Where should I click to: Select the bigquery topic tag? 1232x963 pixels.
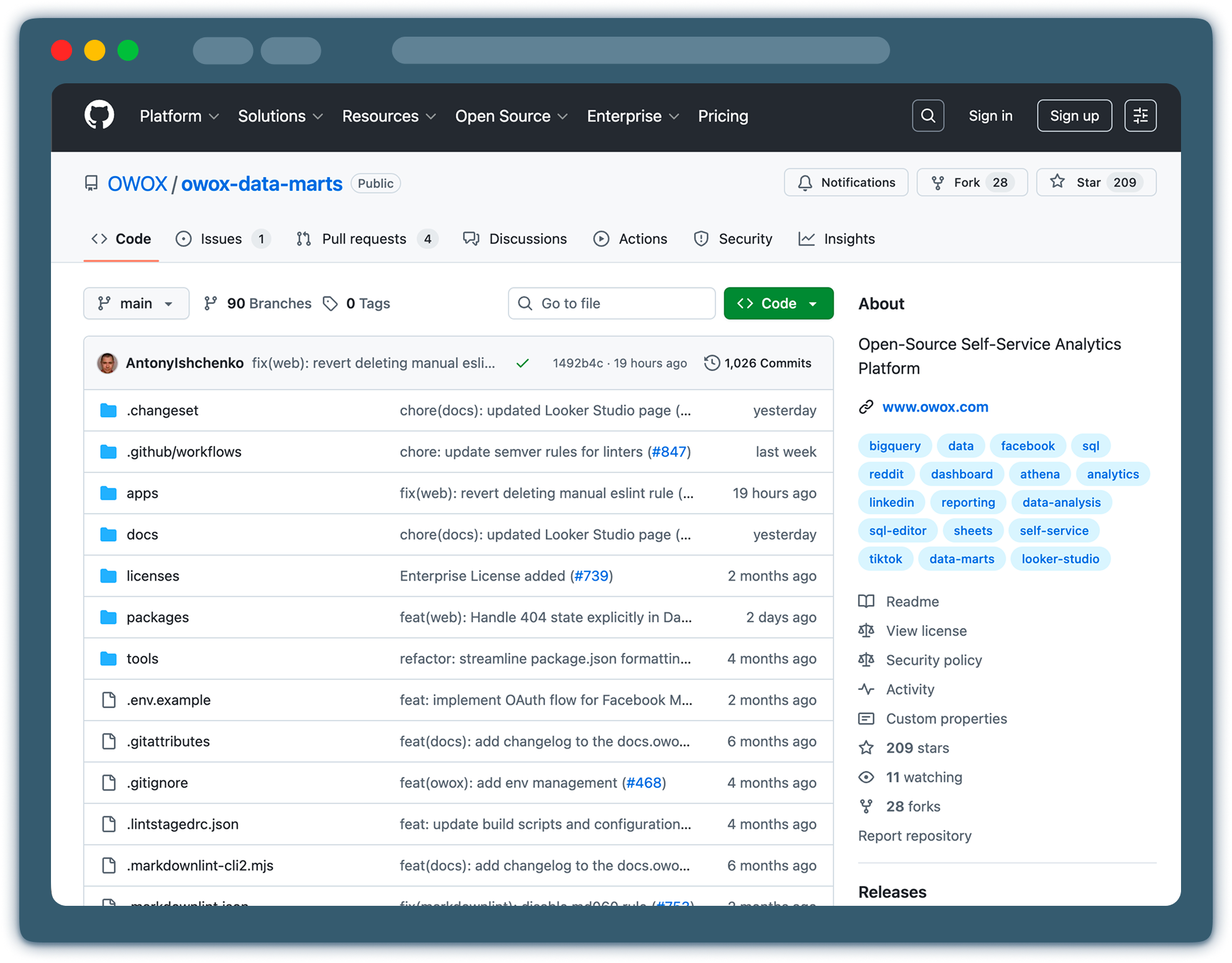pyautogui.click(x=894, y=446)
